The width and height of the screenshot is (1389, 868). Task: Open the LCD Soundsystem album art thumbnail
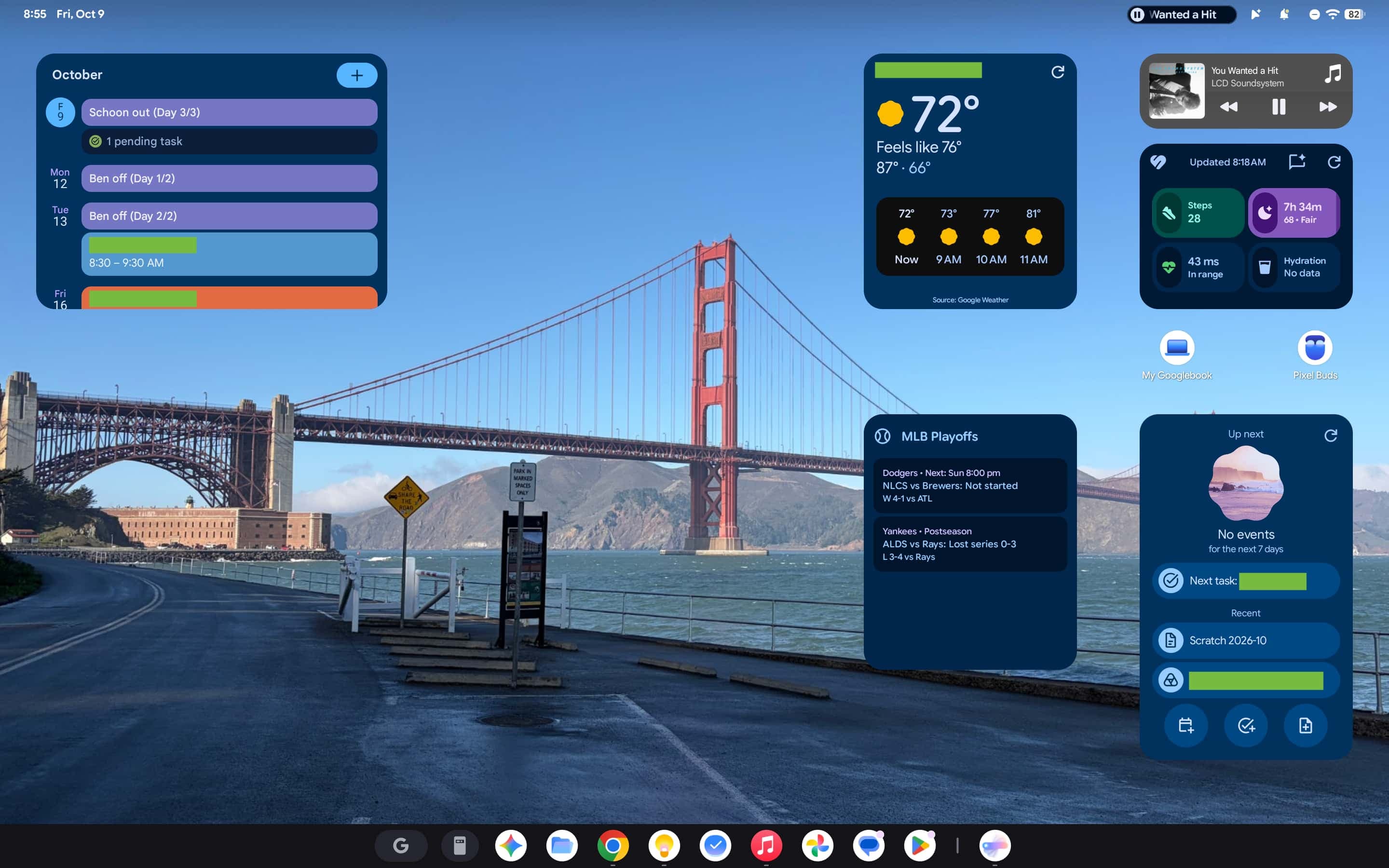[x=1176, y=91]
